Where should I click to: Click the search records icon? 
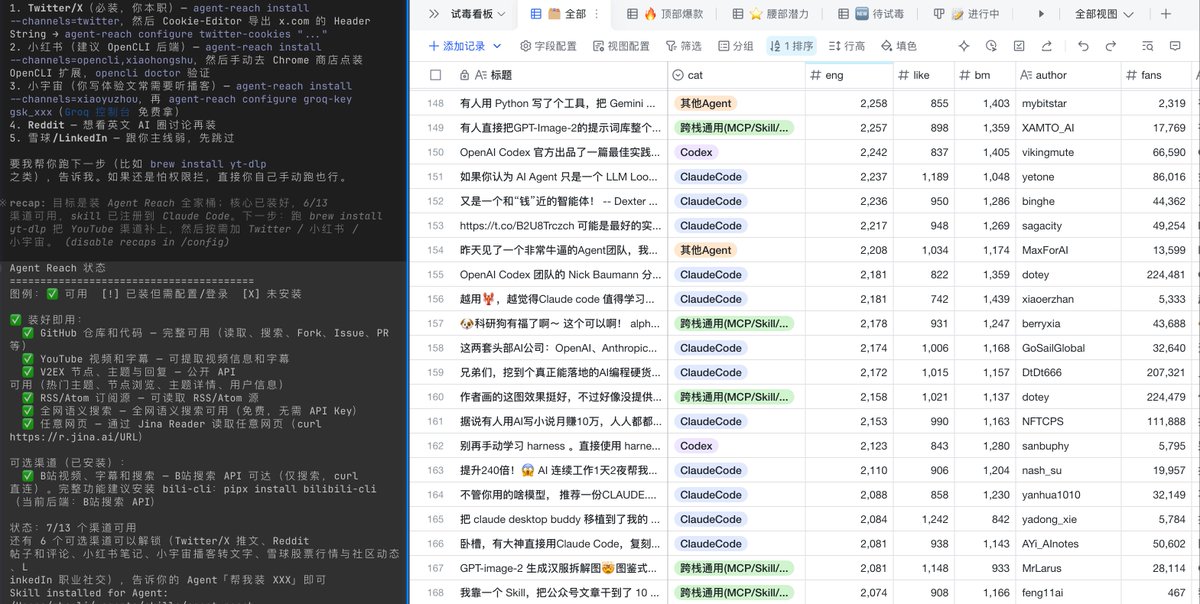(x=1149, y=46)
